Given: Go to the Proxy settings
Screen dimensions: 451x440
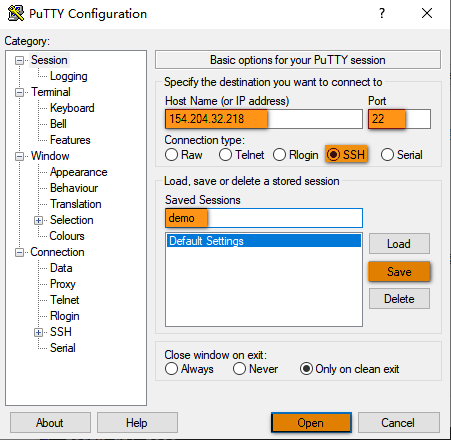Looking at the screenshot, I should (63, 284).
